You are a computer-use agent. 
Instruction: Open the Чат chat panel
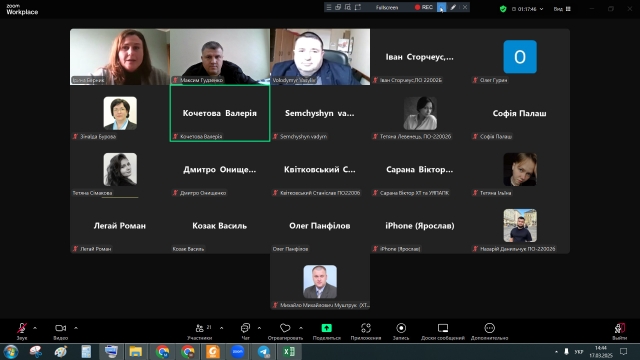pyautogui.click(x=245, y=331)
